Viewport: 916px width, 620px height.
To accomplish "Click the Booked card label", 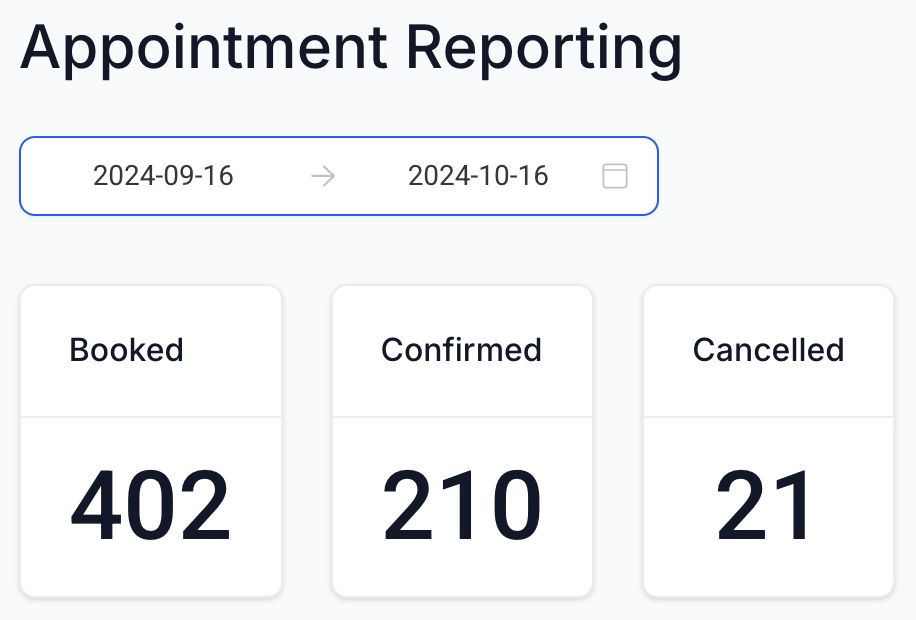I will tap(126, 350).
